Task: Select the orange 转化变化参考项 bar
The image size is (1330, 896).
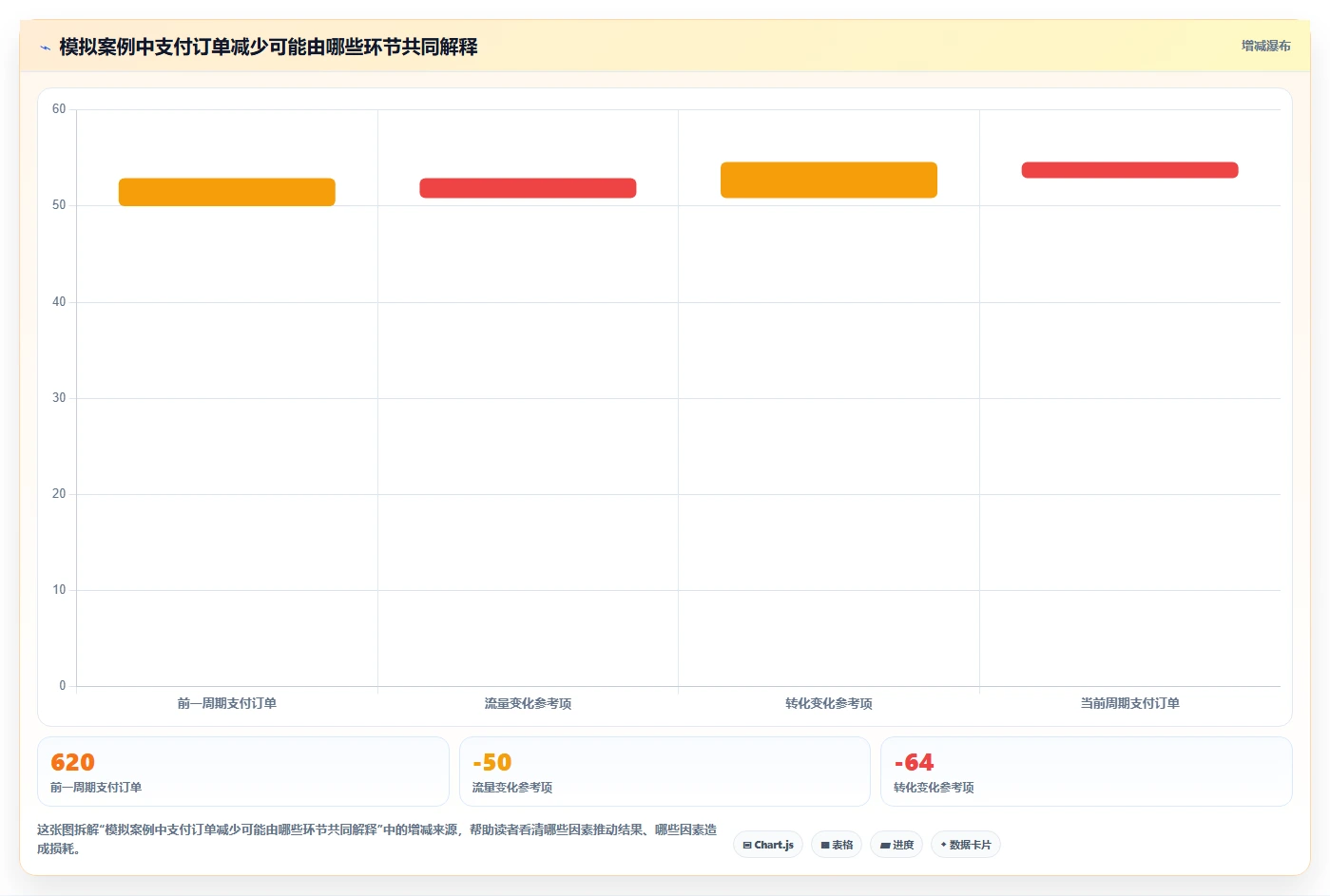Action: pos(829,180)
